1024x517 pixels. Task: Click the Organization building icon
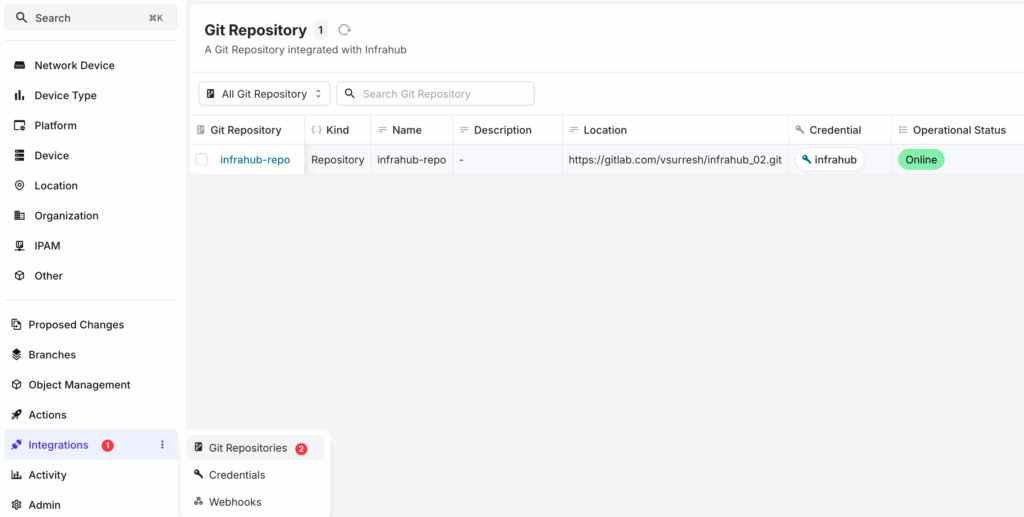tap(20, 215)
